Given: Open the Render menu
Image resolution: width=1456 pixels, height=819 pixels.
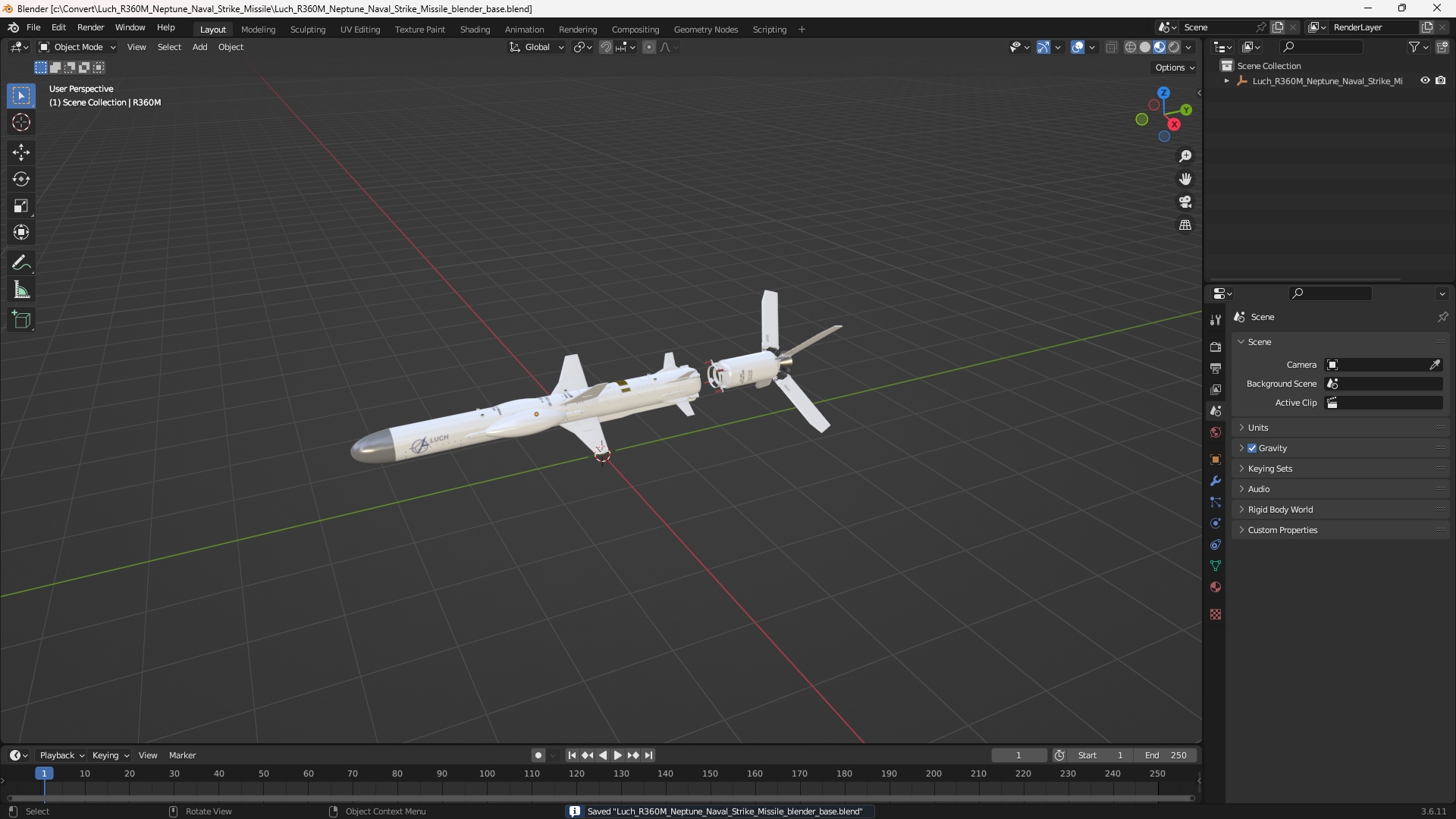Looking at the screenshot, I should [x=90, y=27].
